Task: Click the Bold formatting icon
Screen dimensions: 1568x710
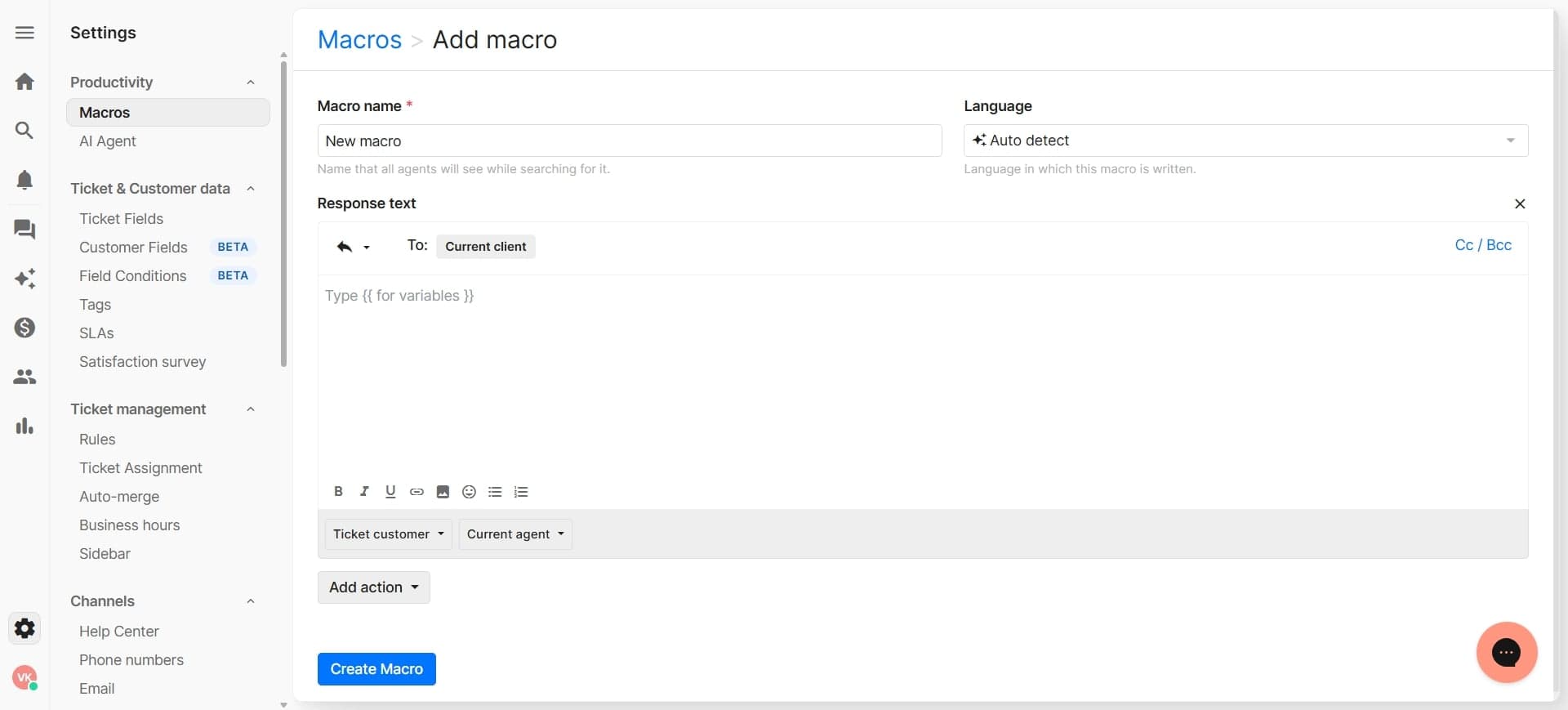Action: point(338,491)
